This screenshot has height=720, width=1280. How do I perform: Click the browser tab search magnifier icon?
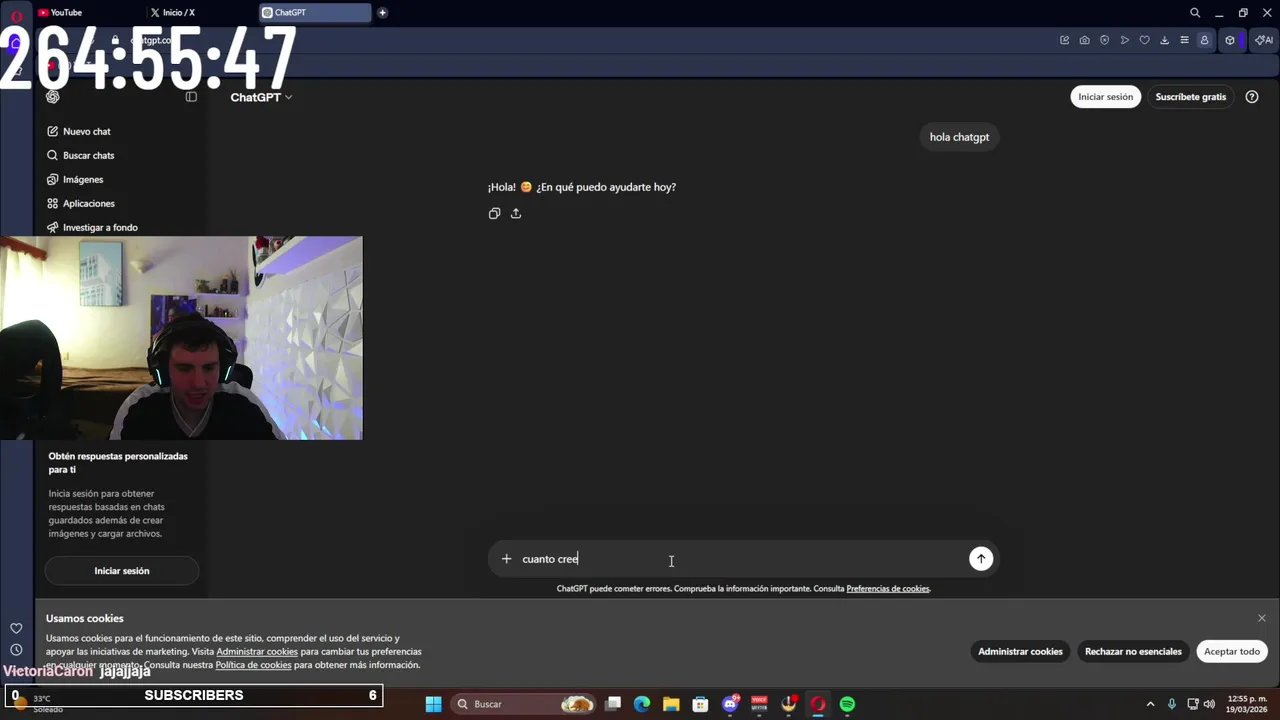[x=1195, y=13]
